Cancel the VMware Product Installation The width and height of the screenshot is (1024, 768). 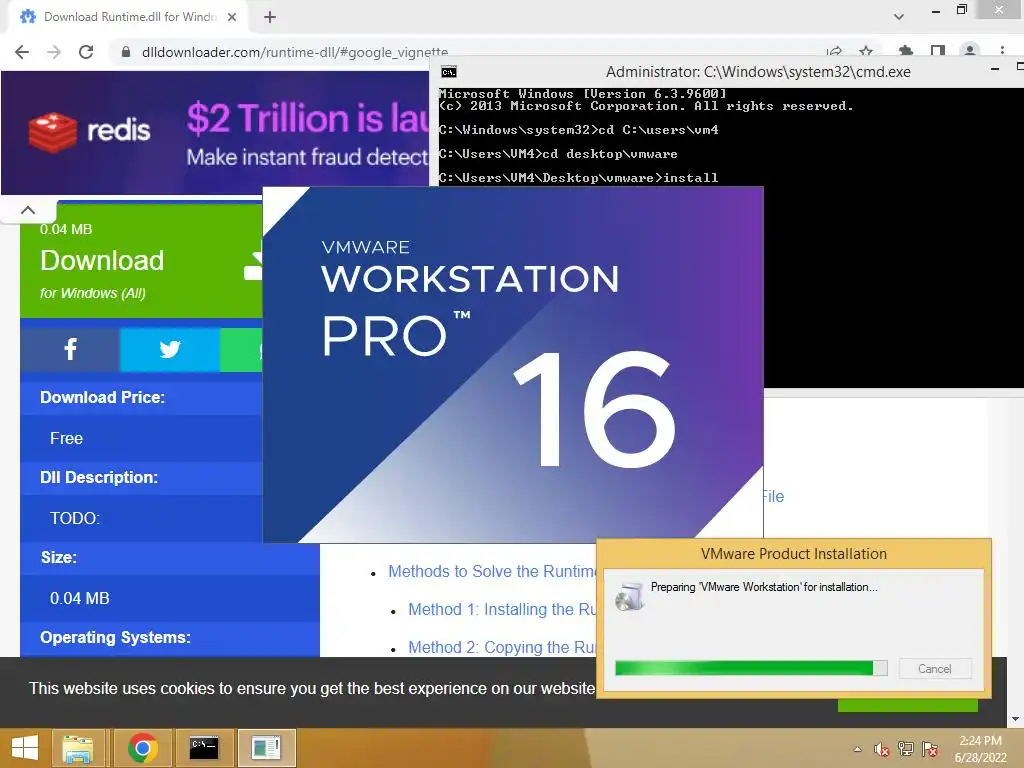click(935, 669)
